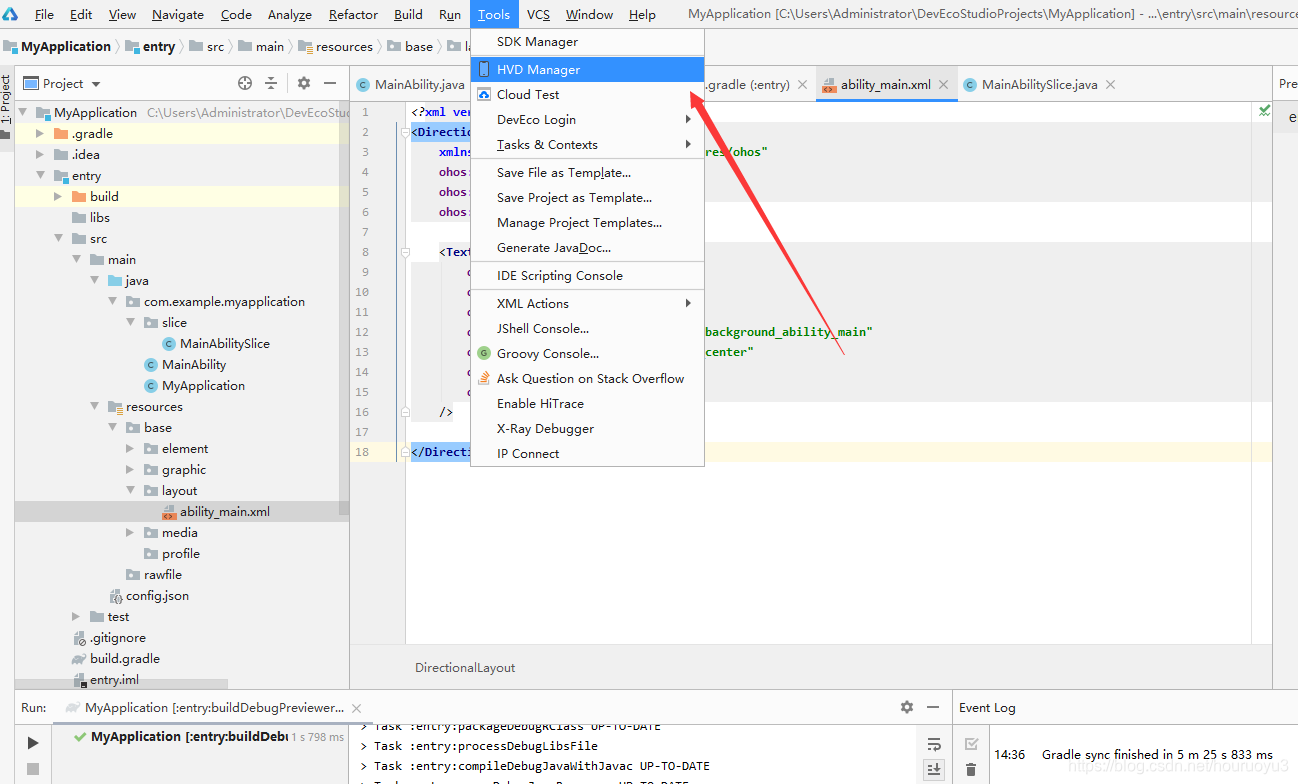Select Enable HiTrace entry
Screen dimensions: 1298x784
click(x=587, y=403)
